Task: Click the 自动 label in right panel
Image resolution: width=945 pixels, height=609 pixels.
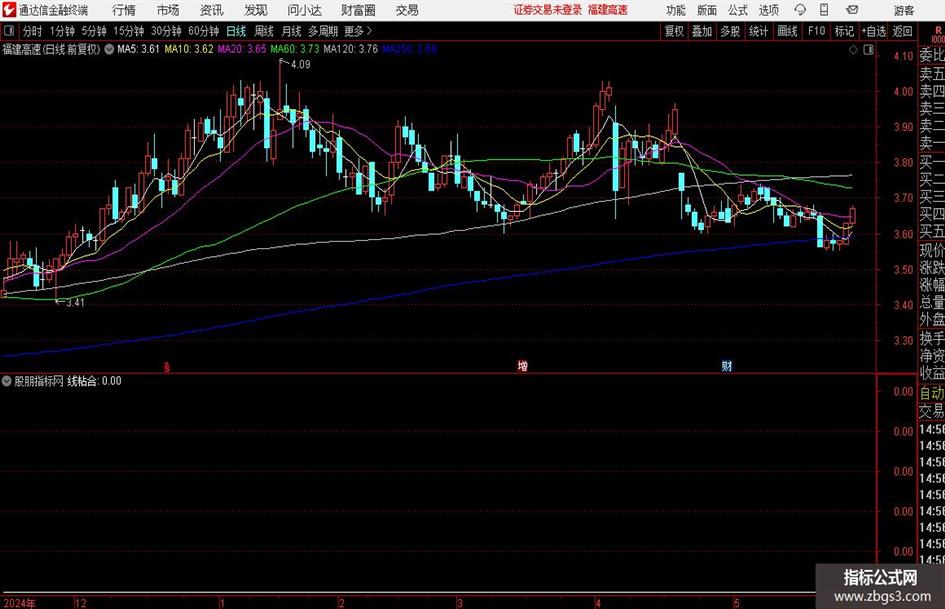Action: pos(932,393)
